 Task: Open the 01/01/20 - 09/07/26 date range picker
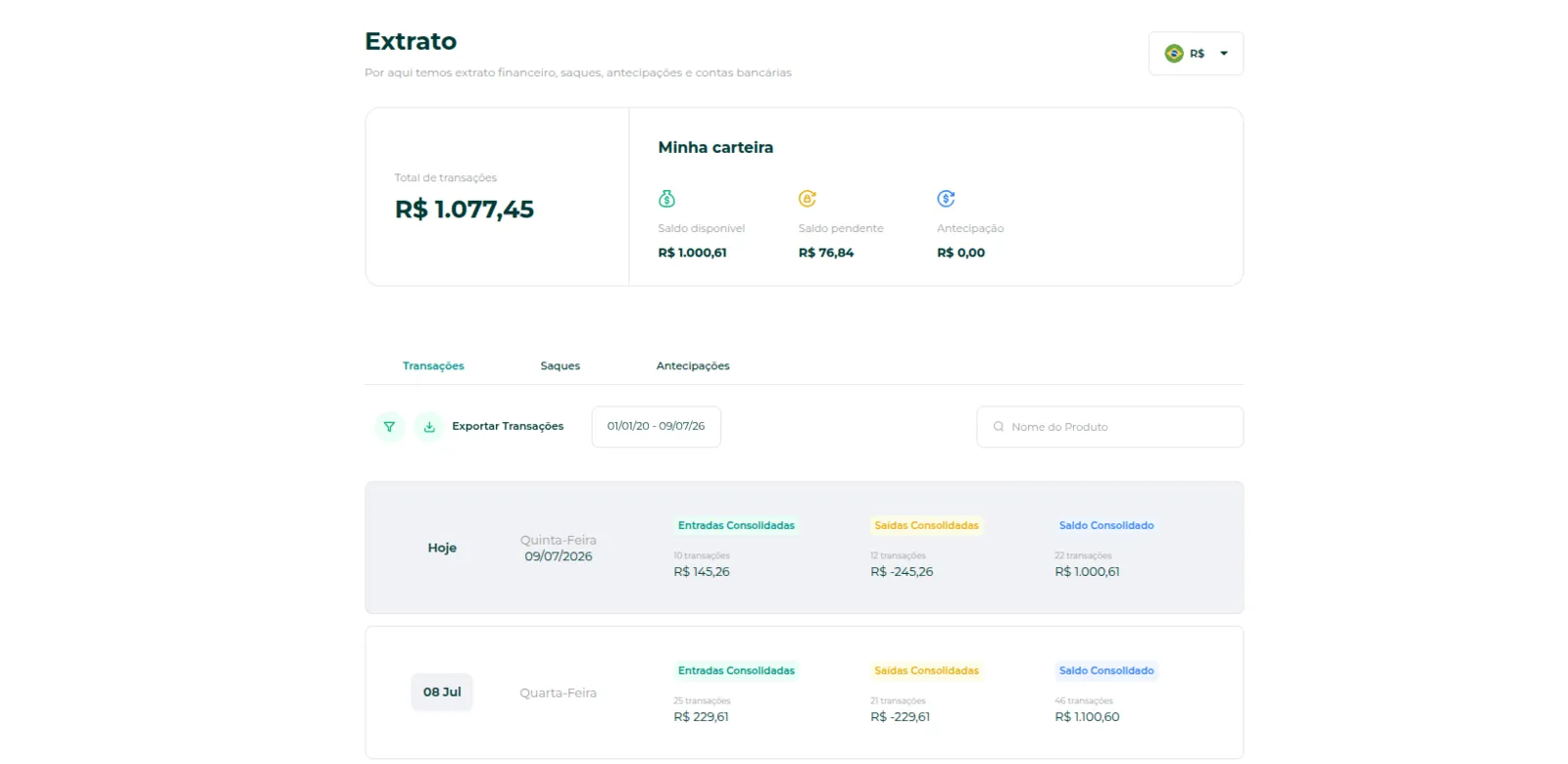[656, 427]
